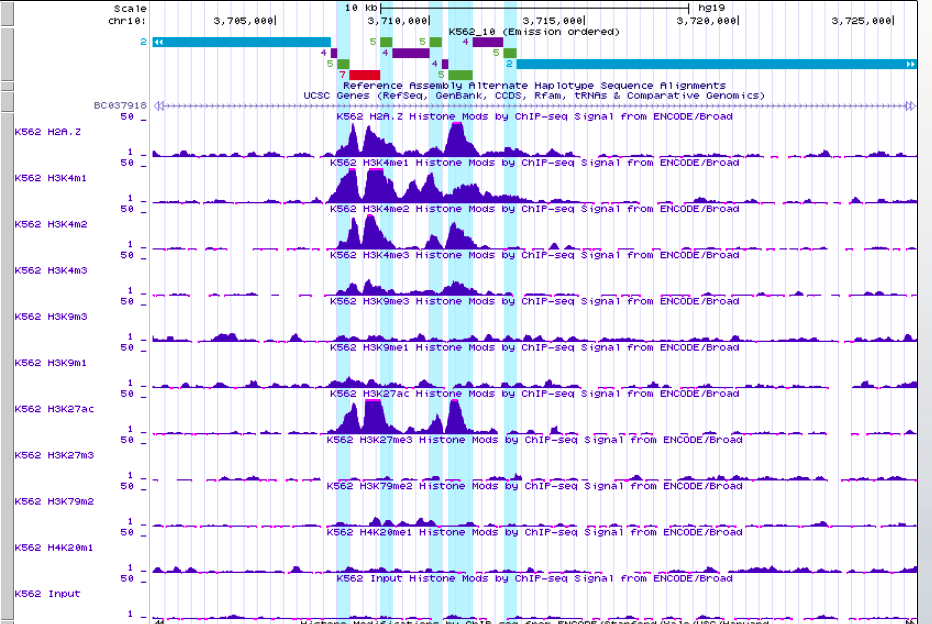Open K562 H3K4m1 track label
Image resolution: width=932 pixels, height=624 pixels.
click(51, 178)
